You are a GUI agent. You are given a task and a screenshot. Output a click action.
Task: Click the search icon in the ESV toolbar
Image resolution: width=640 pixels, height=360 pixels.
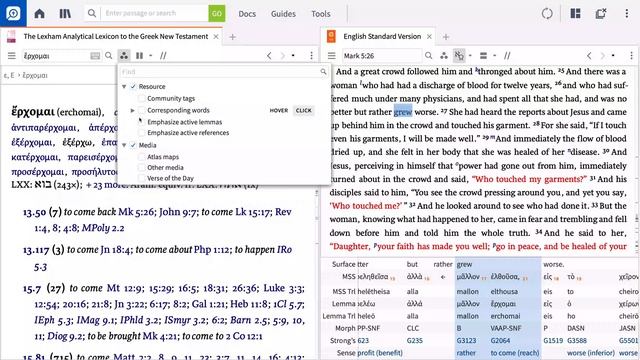point(428,56)
